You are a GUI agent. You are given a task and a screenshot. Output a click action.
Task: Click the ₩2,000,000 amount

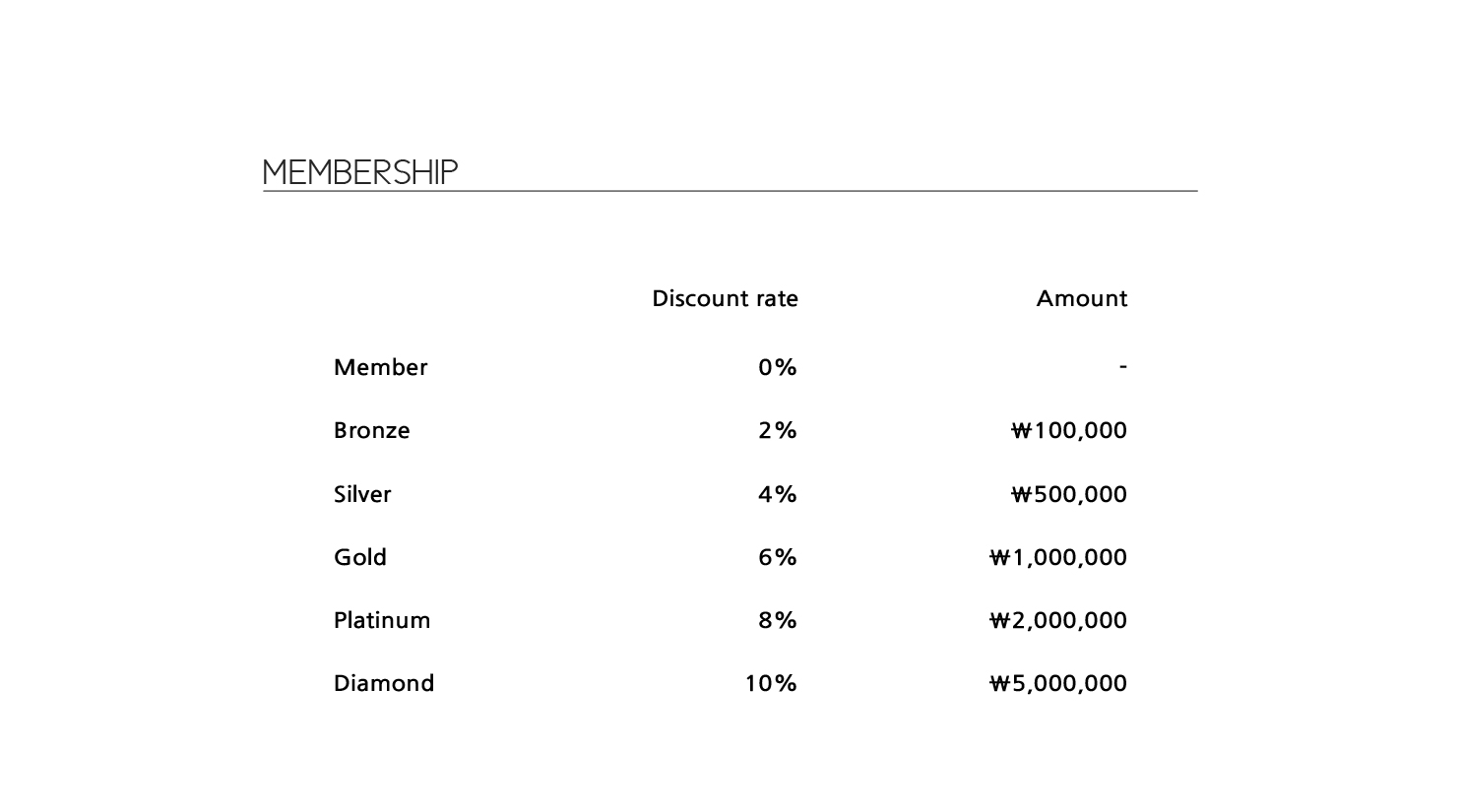tap(1058, 620)
